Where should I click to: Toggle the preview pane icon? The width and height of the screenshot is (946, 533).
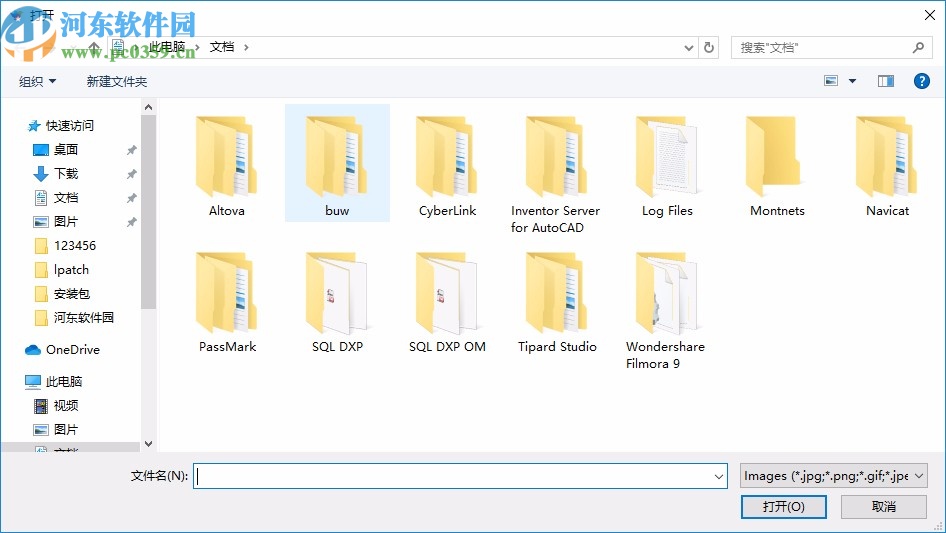[x=886, y=81]
